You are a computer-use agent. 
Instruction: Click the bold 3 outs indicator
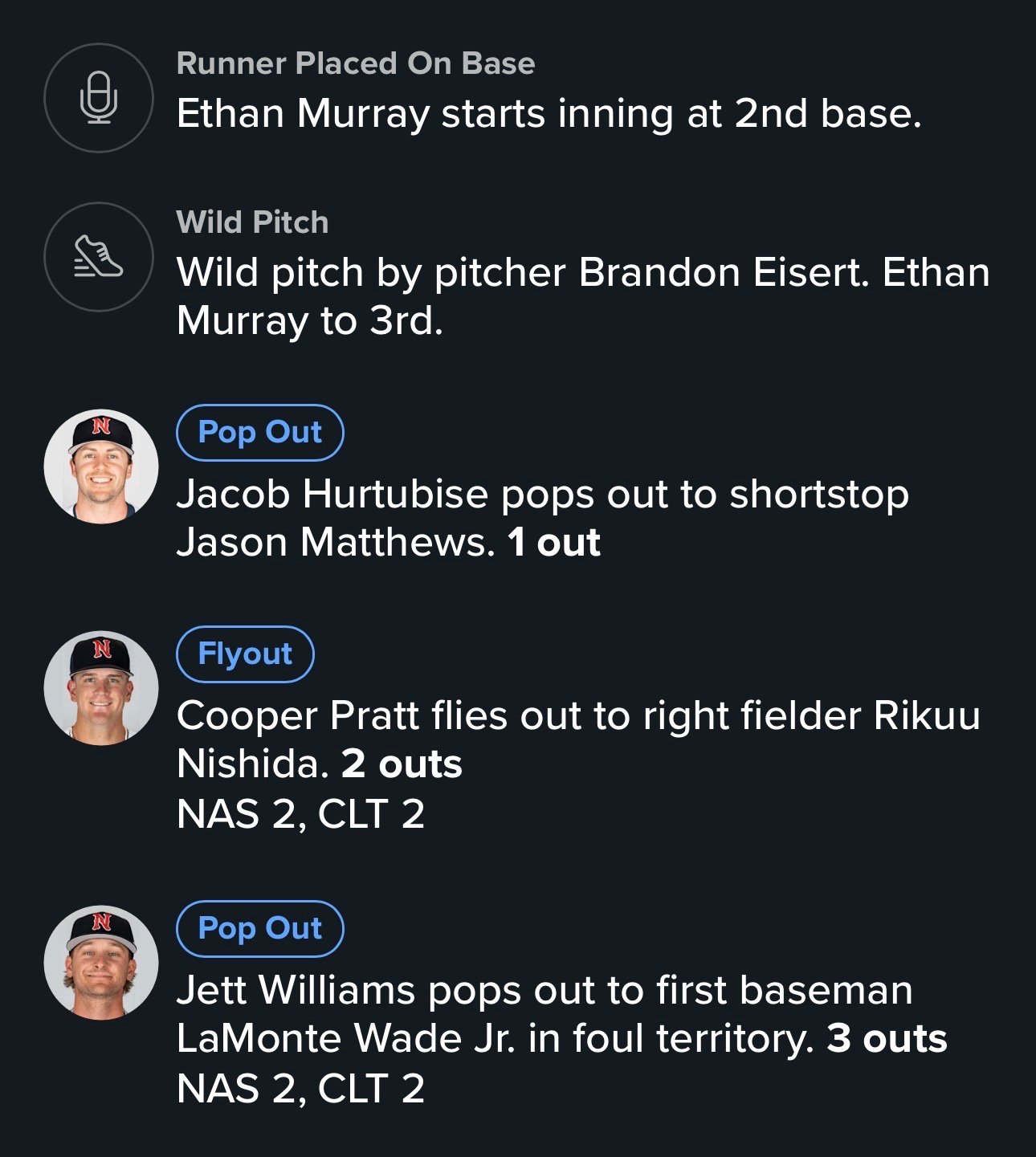(887, 1039)
